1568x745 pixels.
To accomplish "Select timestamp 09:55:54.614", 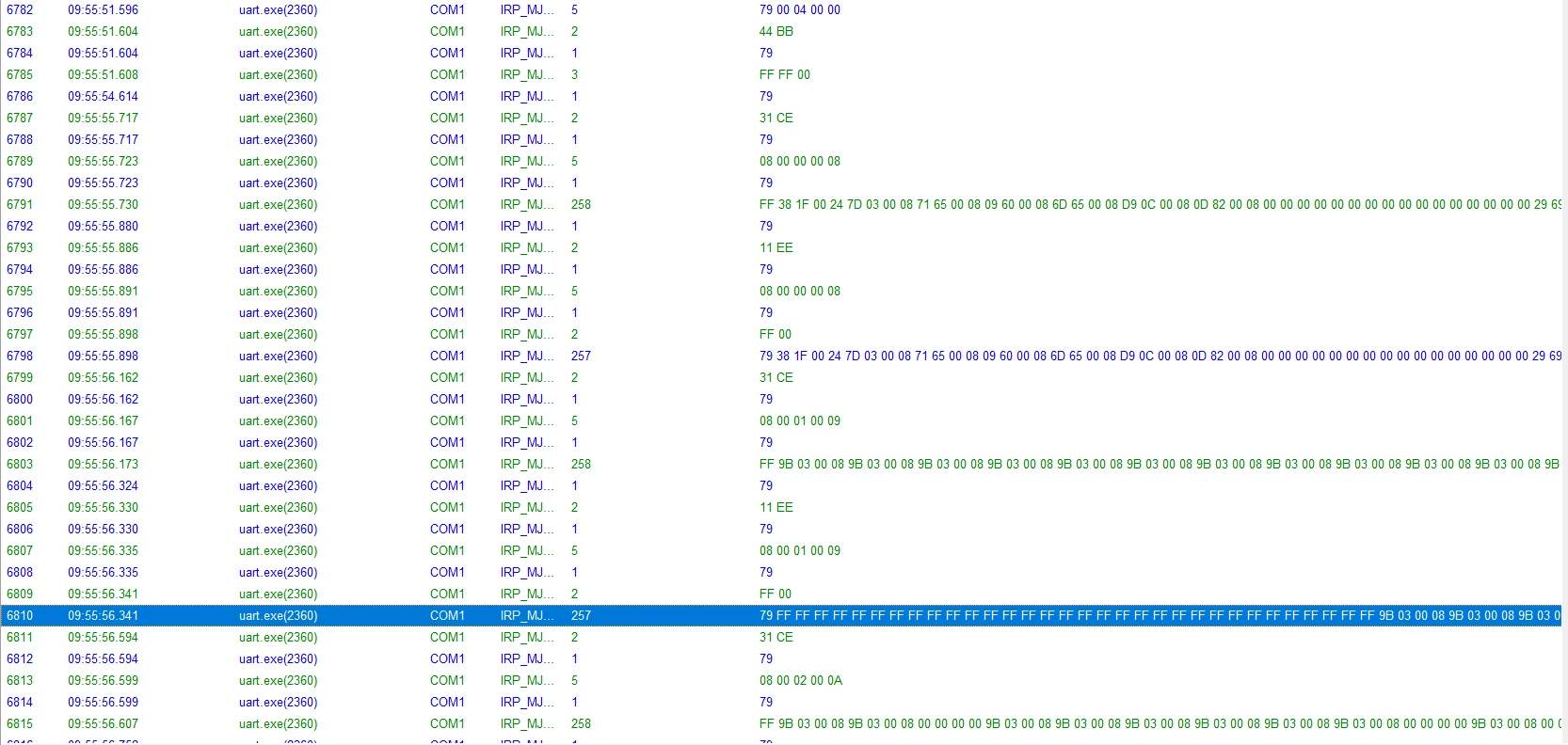I will pyautogui.click(x=103, y=97).
